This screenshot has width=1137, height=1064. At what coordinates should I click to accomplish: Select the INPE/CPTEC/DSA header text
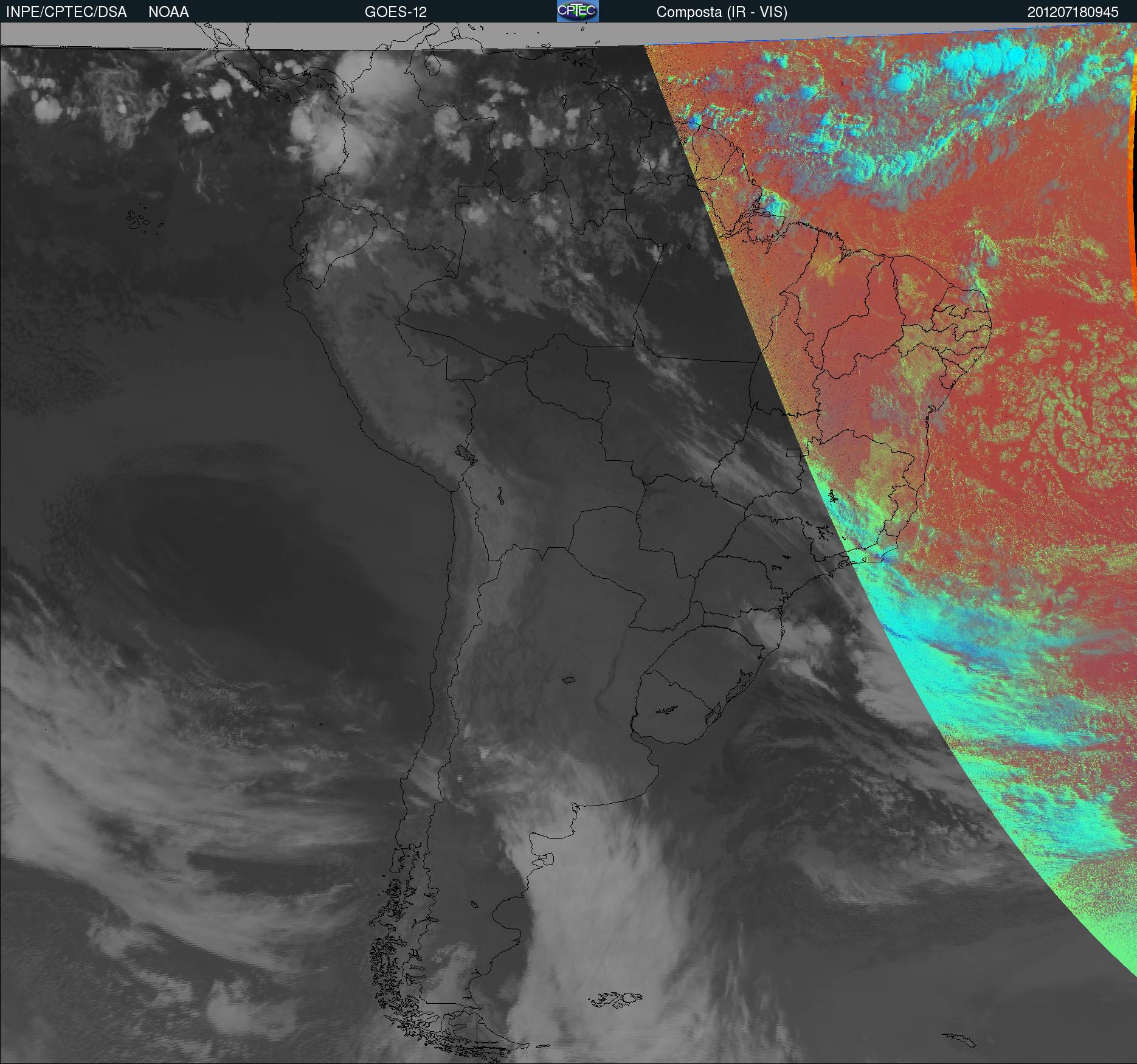coord(66,12)
